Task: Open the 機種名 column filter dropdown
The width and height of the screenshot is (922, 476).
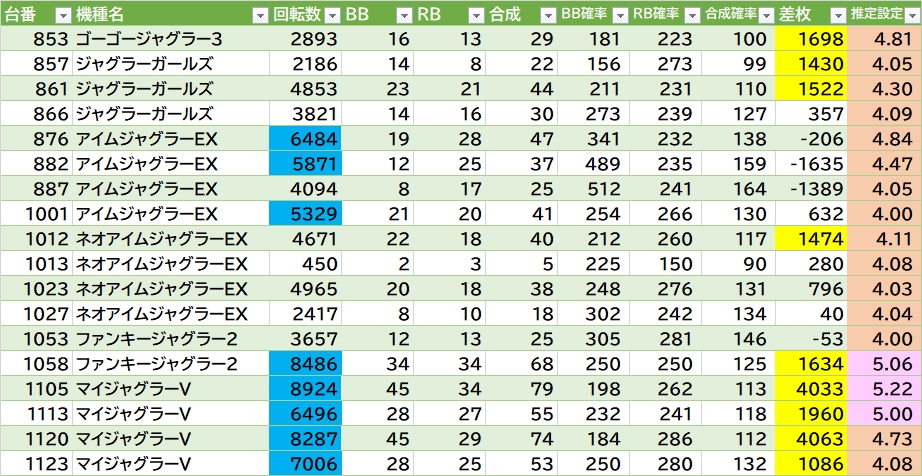Action: coord(259,14)
